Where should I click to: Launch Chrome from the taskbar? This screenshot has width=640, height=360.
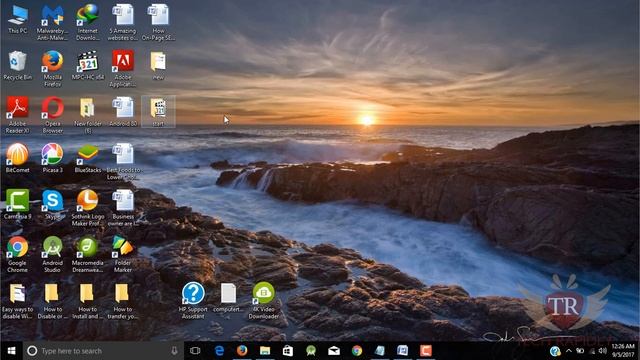(x=357, y=351)
